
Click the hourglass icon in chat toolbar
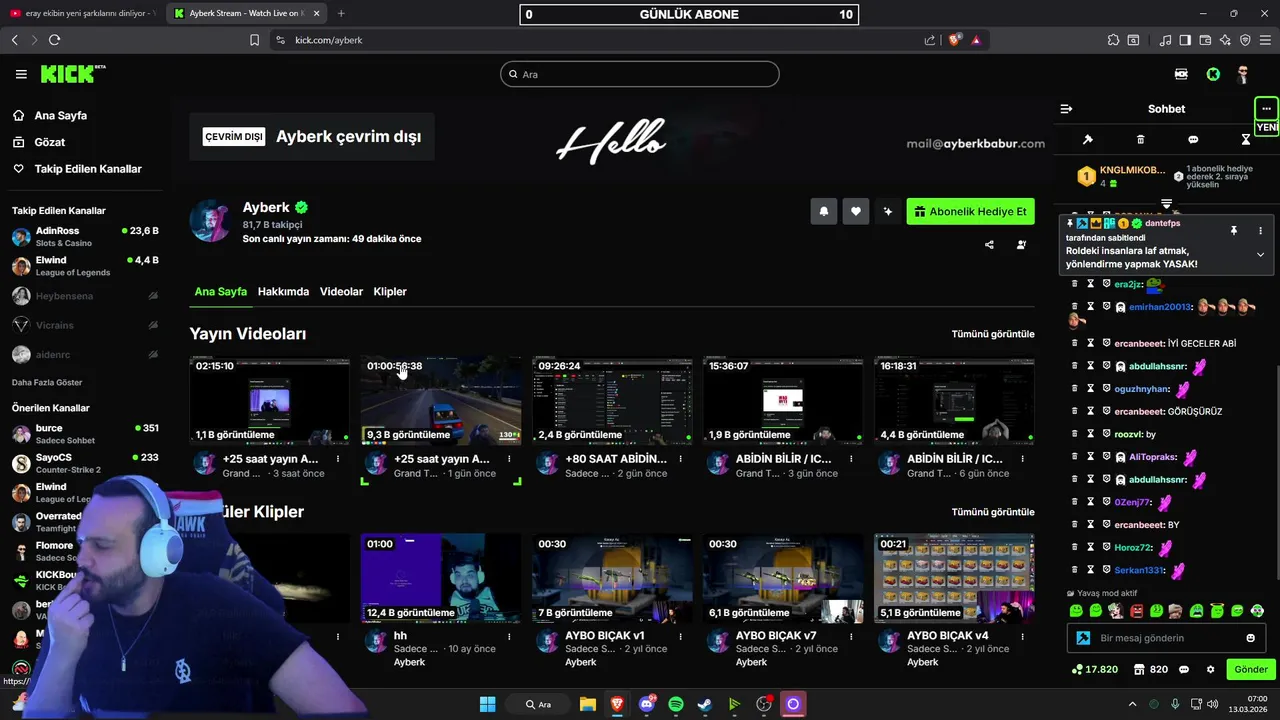tap(1246, 140)
